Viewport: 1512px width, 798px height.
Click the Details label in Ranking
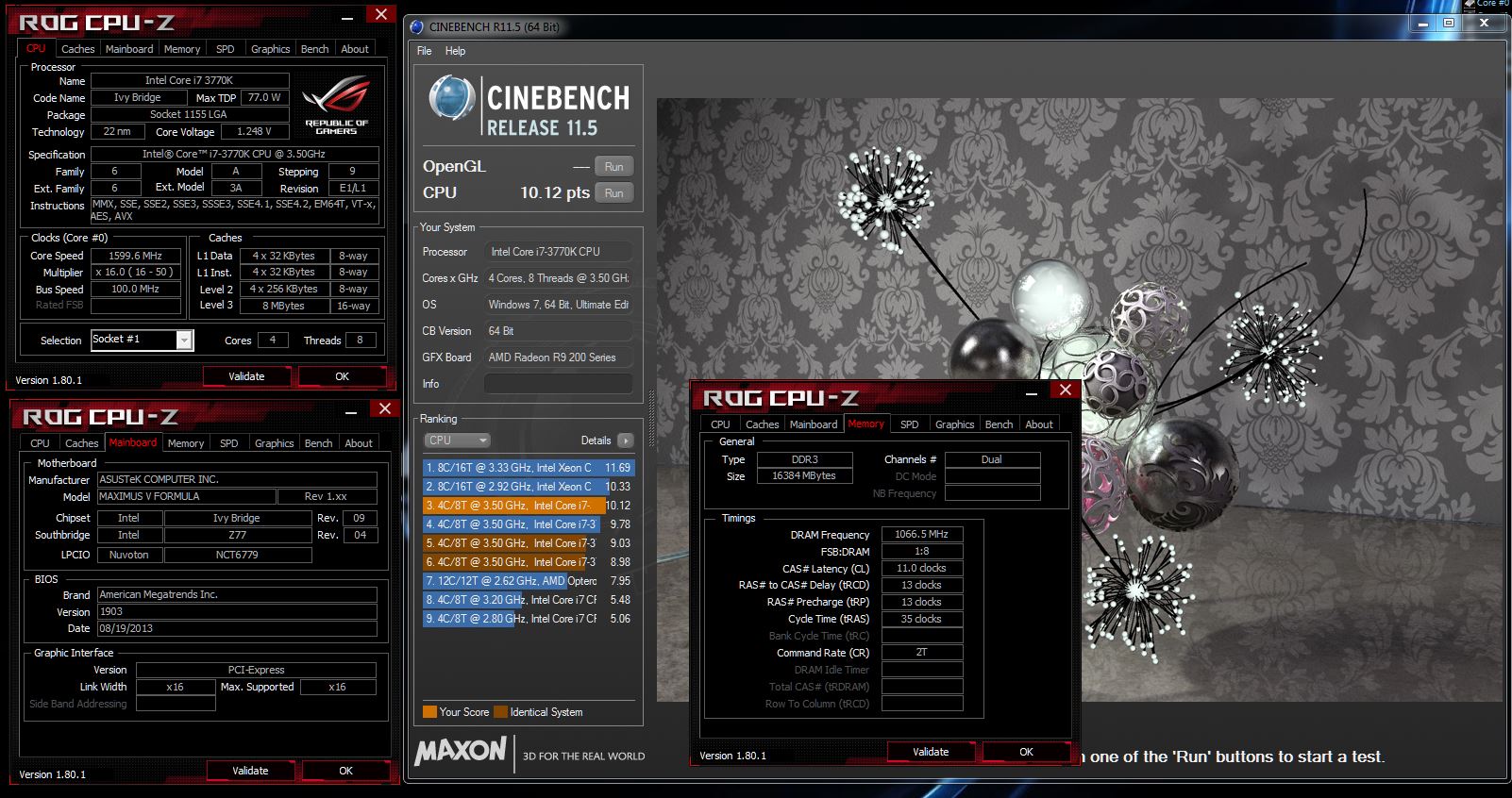coord(596,441)
